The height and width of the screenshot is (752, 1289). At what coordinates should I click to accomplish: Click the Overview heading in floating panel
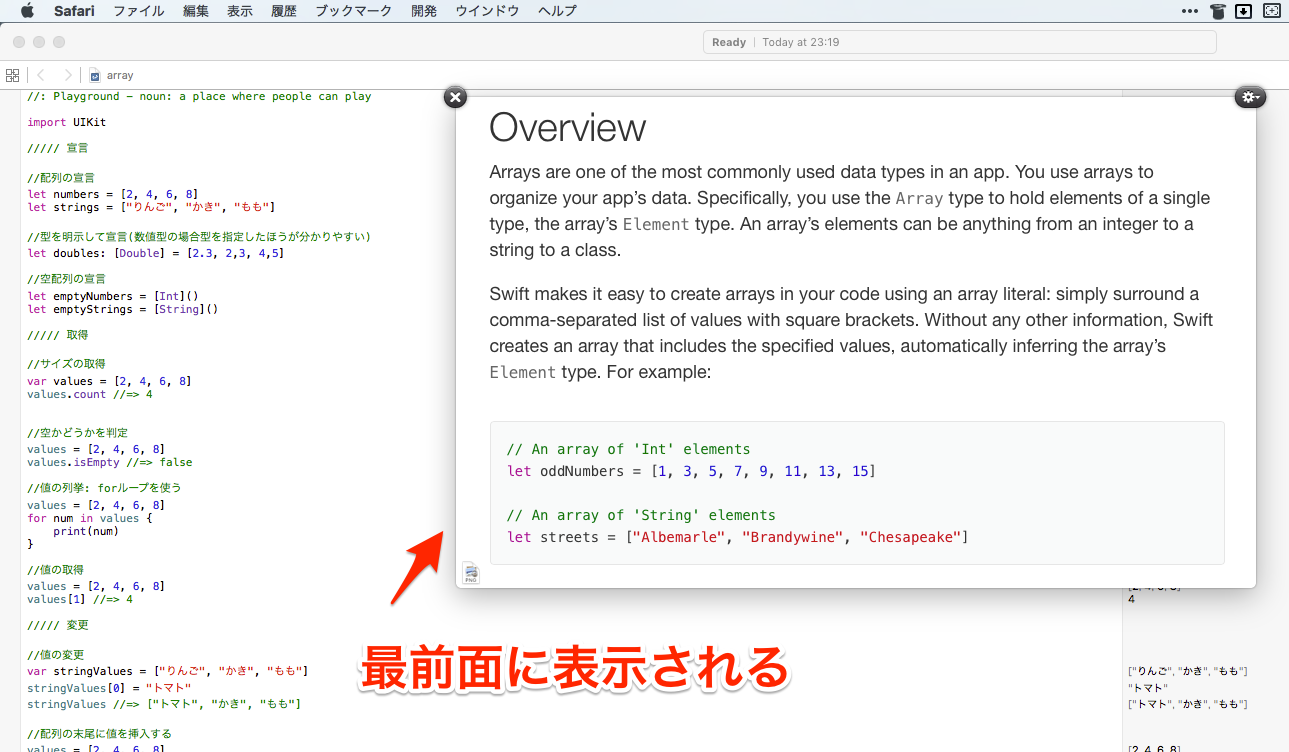568,128
